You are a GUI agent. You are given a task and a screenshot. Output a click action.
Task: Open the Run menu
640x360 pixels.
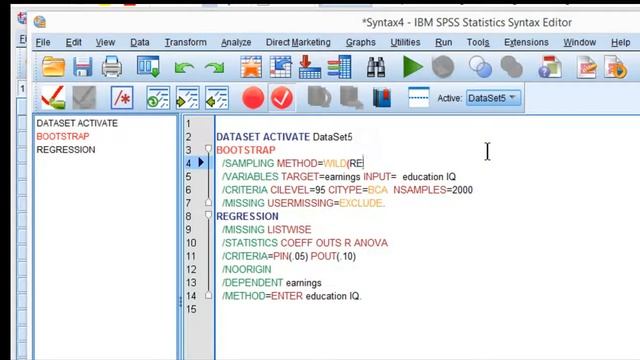tap(444, 42)
